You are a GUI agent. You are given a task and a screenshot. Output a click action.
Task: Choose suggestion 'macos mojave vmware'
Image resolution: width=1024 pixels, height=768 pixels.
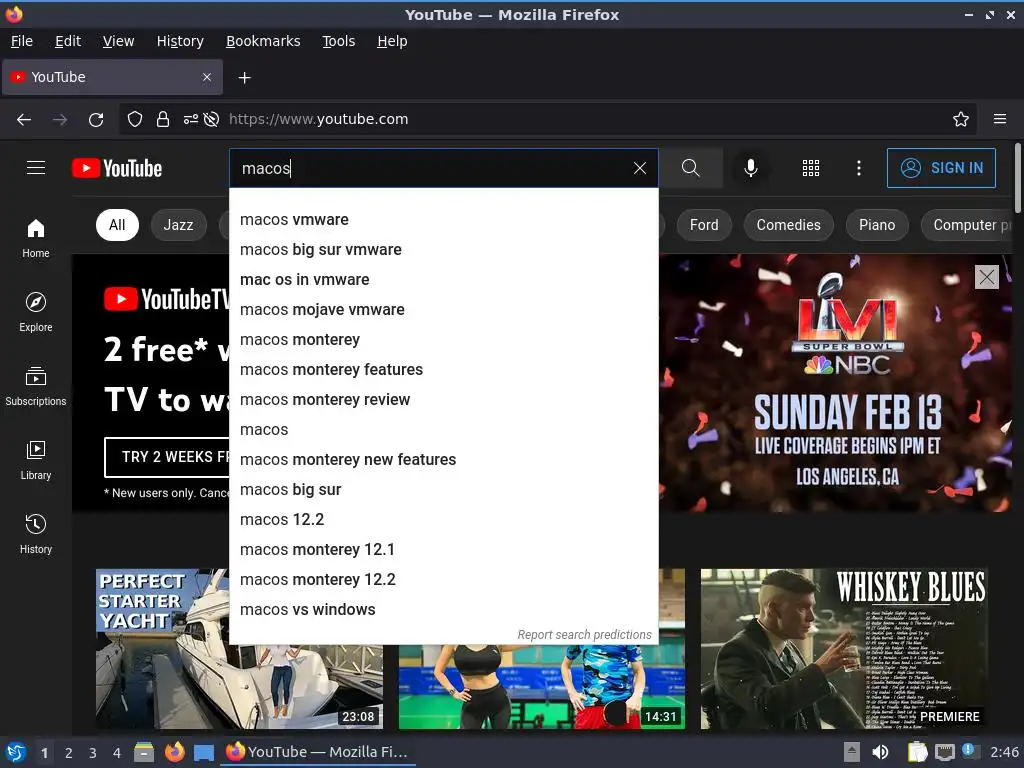point(443,310)
